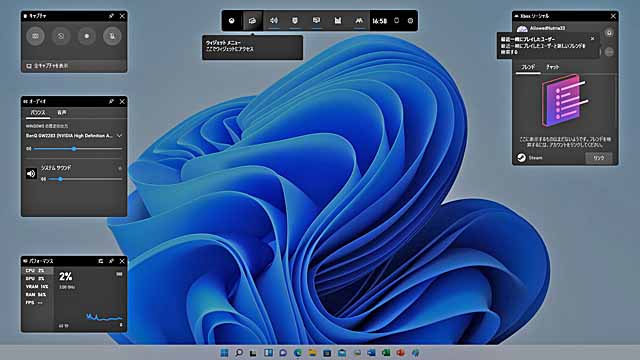Screen dimensions: 640x360
Task: Select VRAM metric in Performance widget
Action: [x=37, y=287]
